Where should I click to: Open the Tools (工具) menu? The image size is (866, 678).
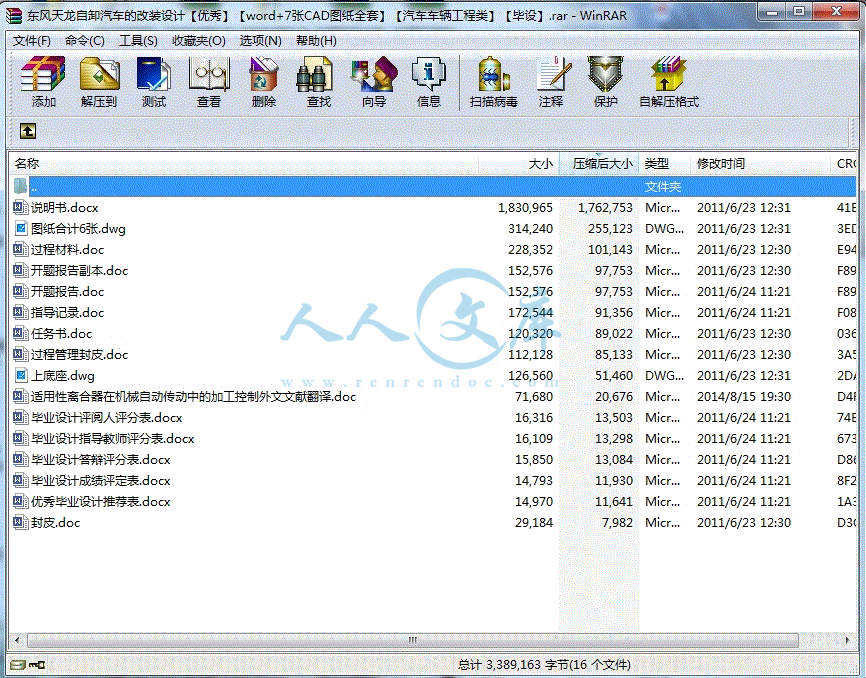point(138,41)
